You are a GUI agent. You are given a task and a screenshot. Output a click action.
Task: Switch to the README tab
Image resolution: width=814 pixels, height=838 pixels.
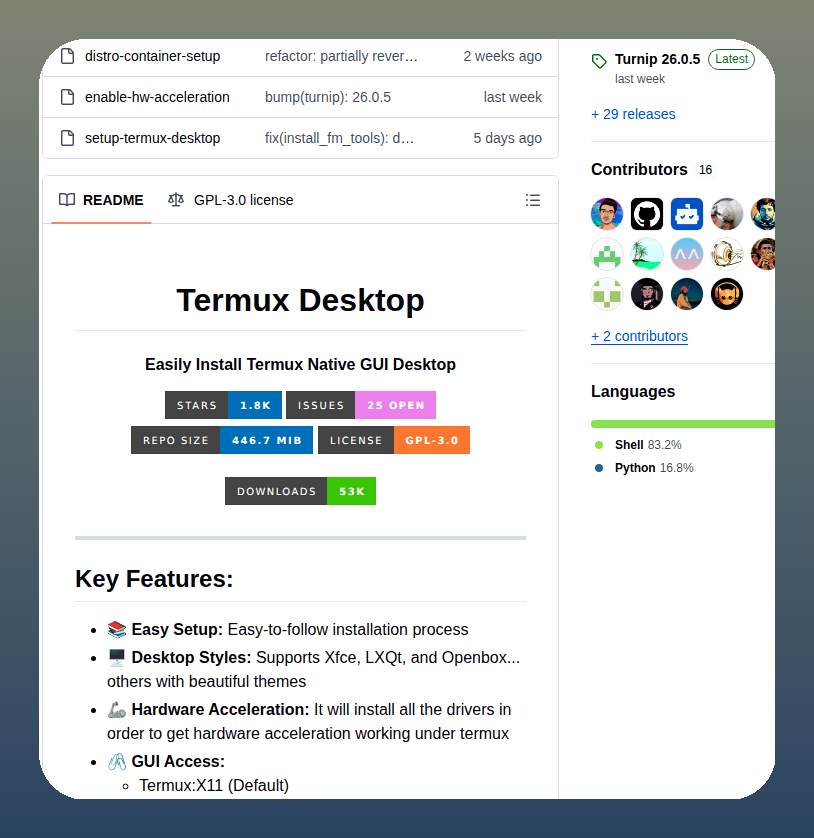tap(101, 200)
